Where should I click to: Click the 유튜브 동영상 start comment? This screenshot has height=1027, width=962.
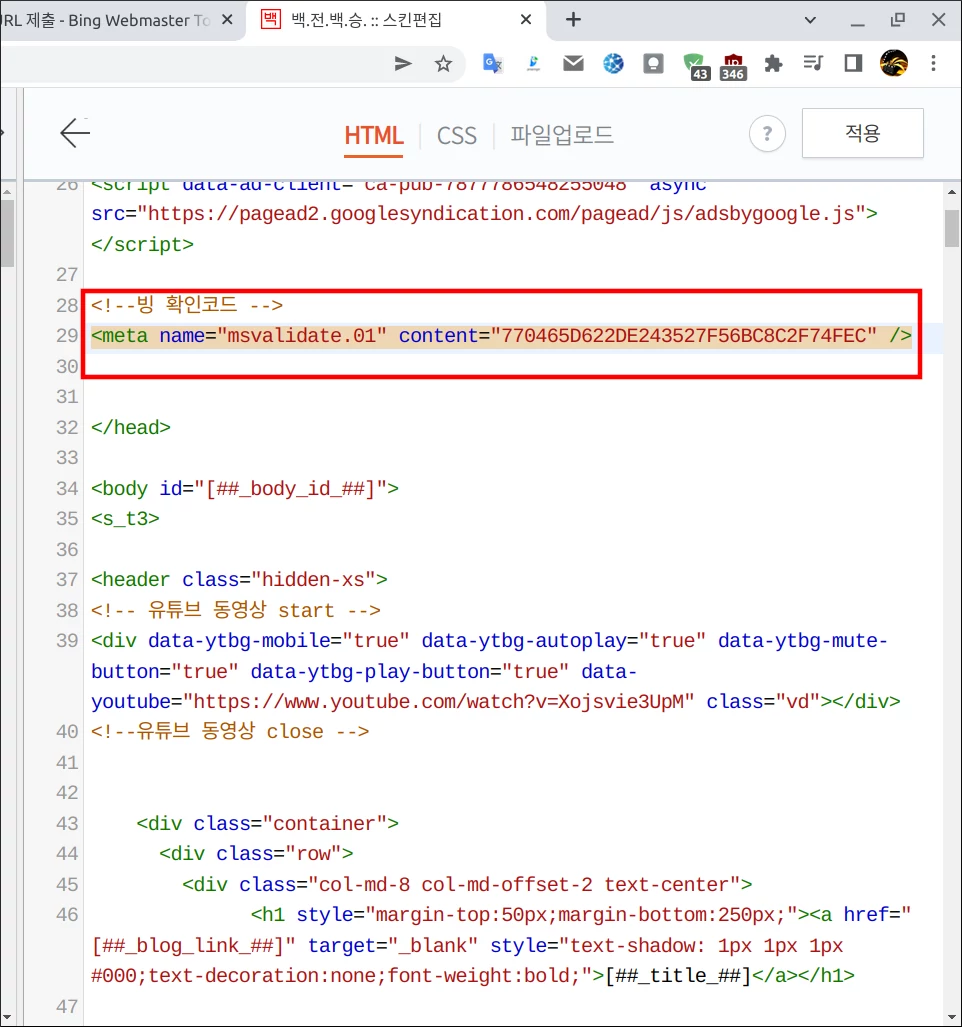(235, 610)
